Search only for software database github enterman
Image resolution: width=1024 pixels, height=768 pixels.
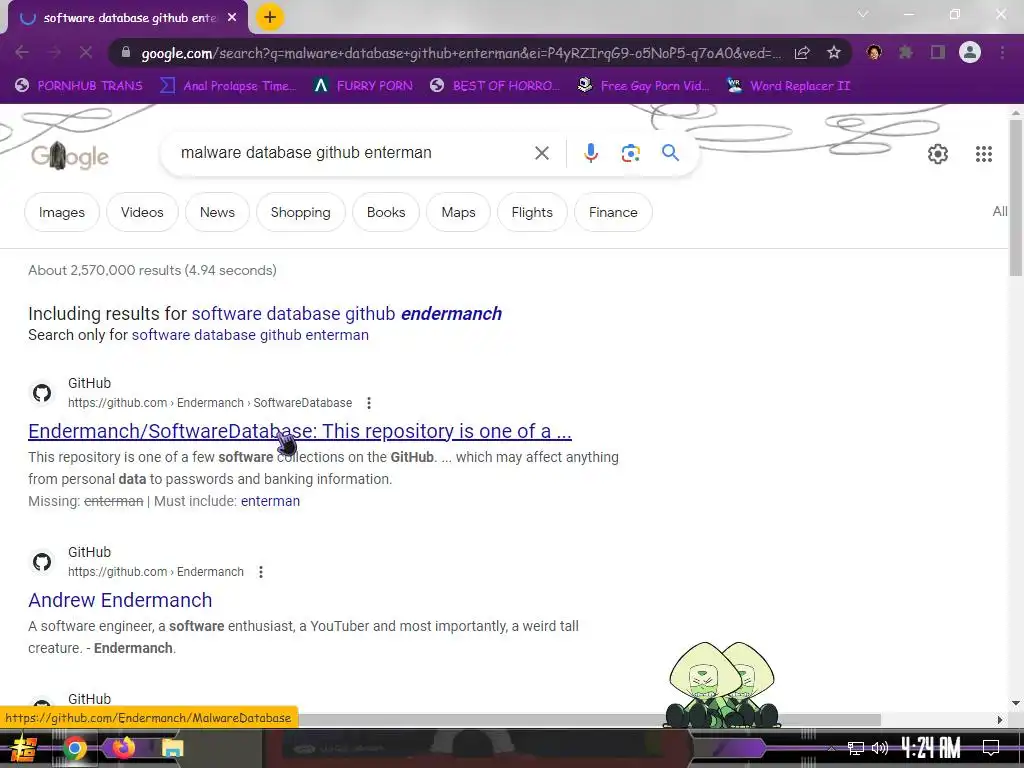(x=250, y=335)
